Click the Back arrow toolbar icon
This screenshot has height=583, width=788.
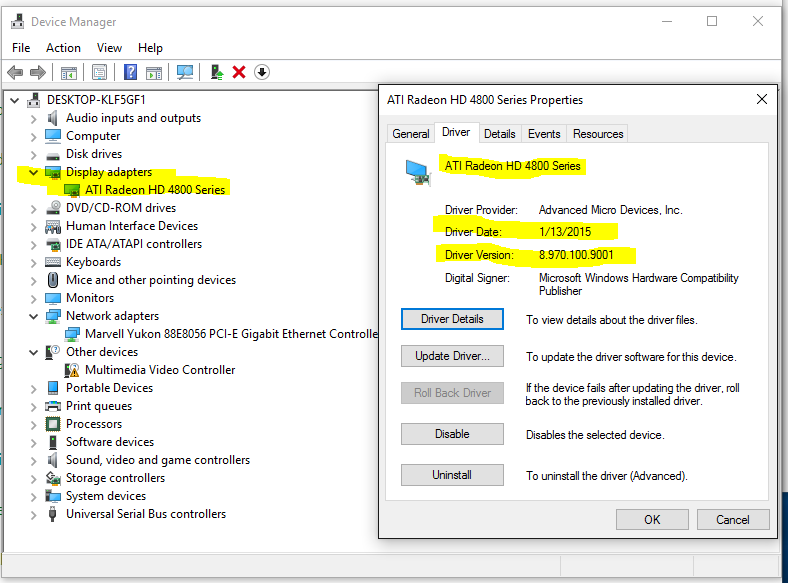[x=16, y=72]
